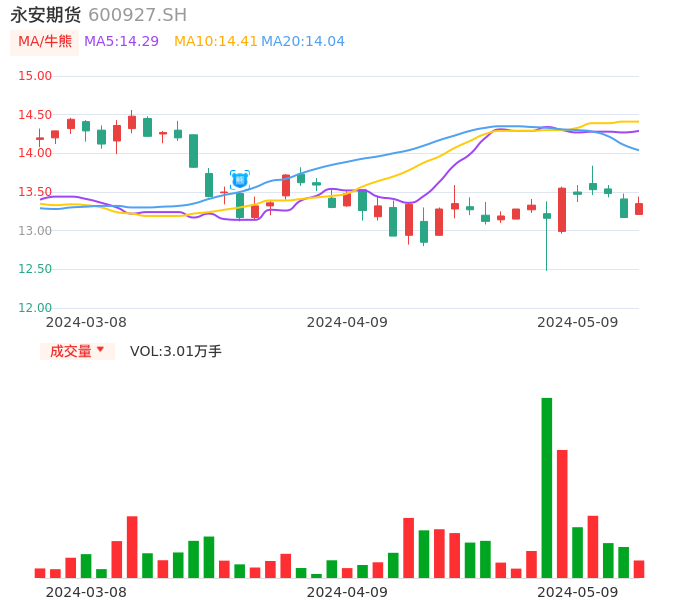Screen dimensions: 686x606
Task: Click the 12.50 price axis label
Action: point(35,269)
